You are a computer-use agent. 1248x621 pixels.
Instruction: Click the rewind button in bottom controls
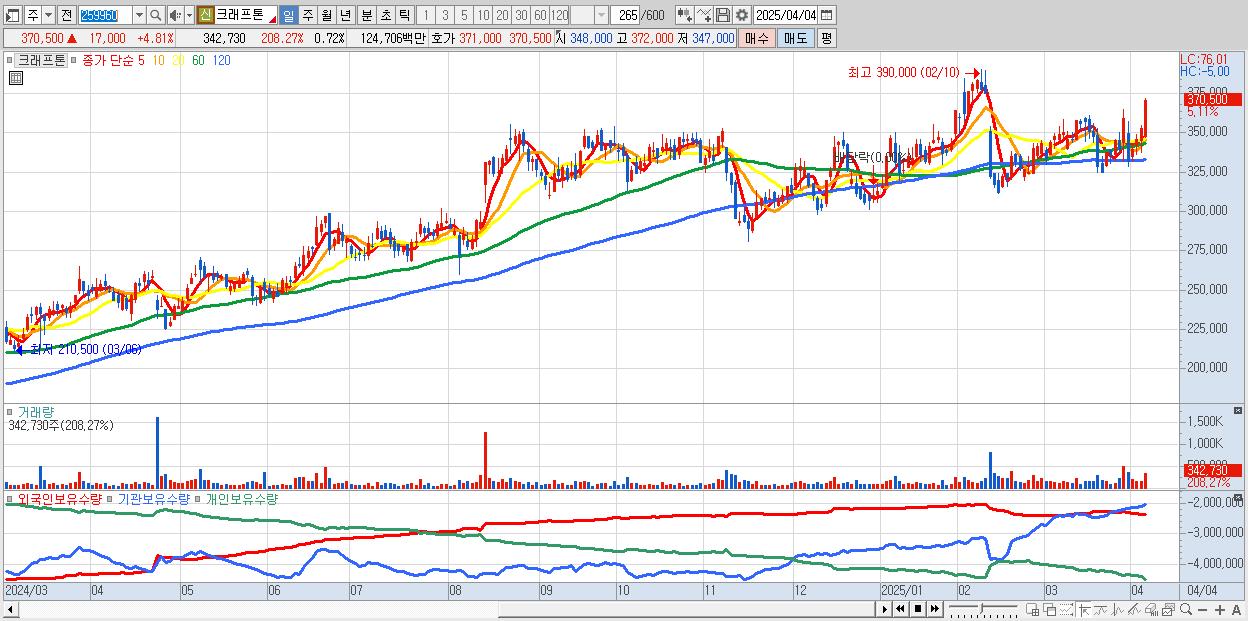900,609
